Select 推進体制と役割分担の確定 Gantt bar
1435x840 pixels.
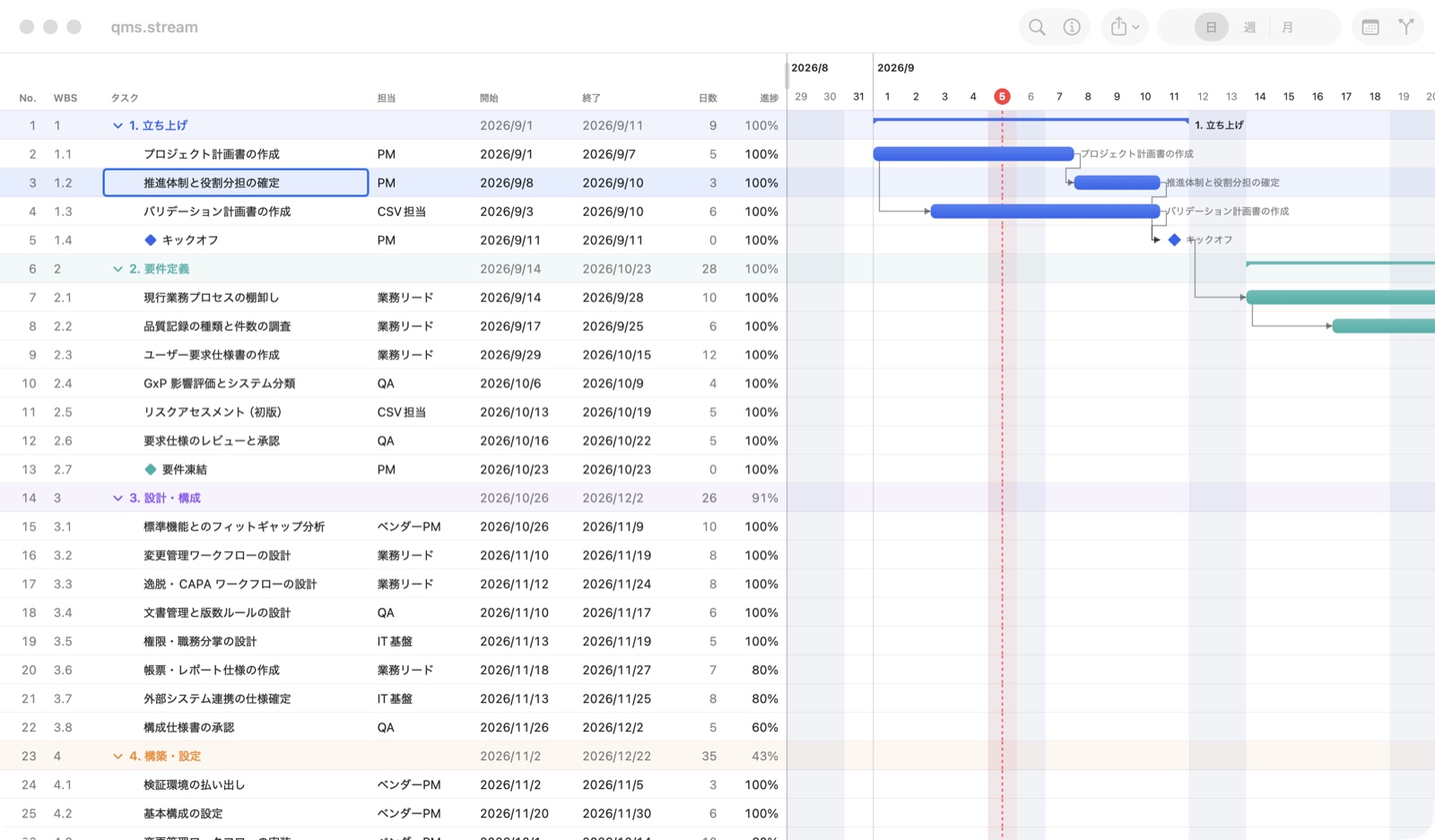[1117, 183]
